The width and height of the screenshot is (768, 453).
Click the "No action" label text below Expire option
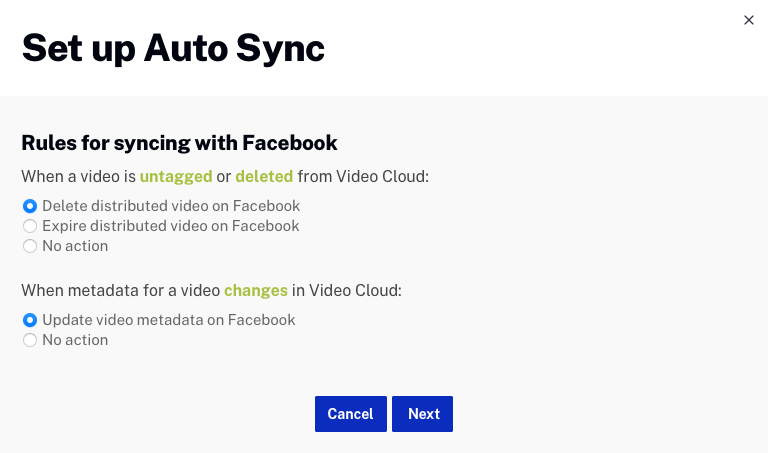point(75,246)
